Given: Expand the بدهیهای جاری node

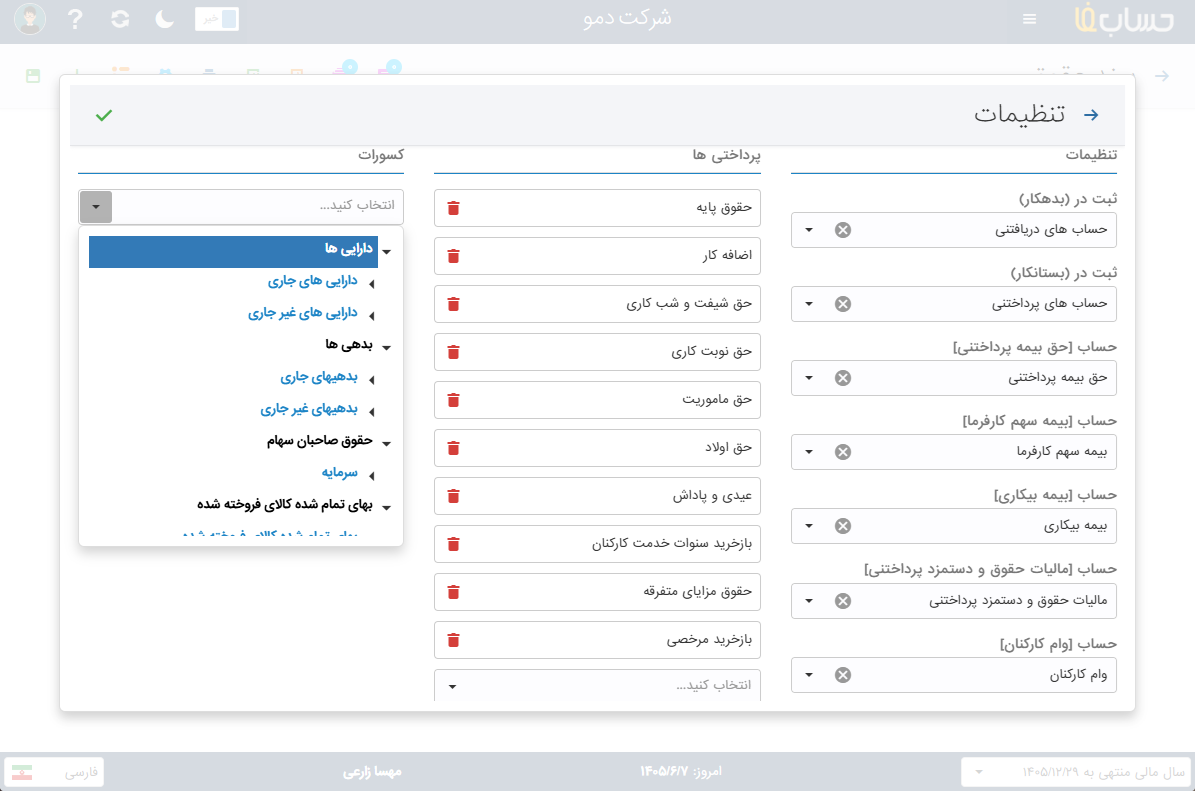Looking at the screenshot, I should (371, 380).
